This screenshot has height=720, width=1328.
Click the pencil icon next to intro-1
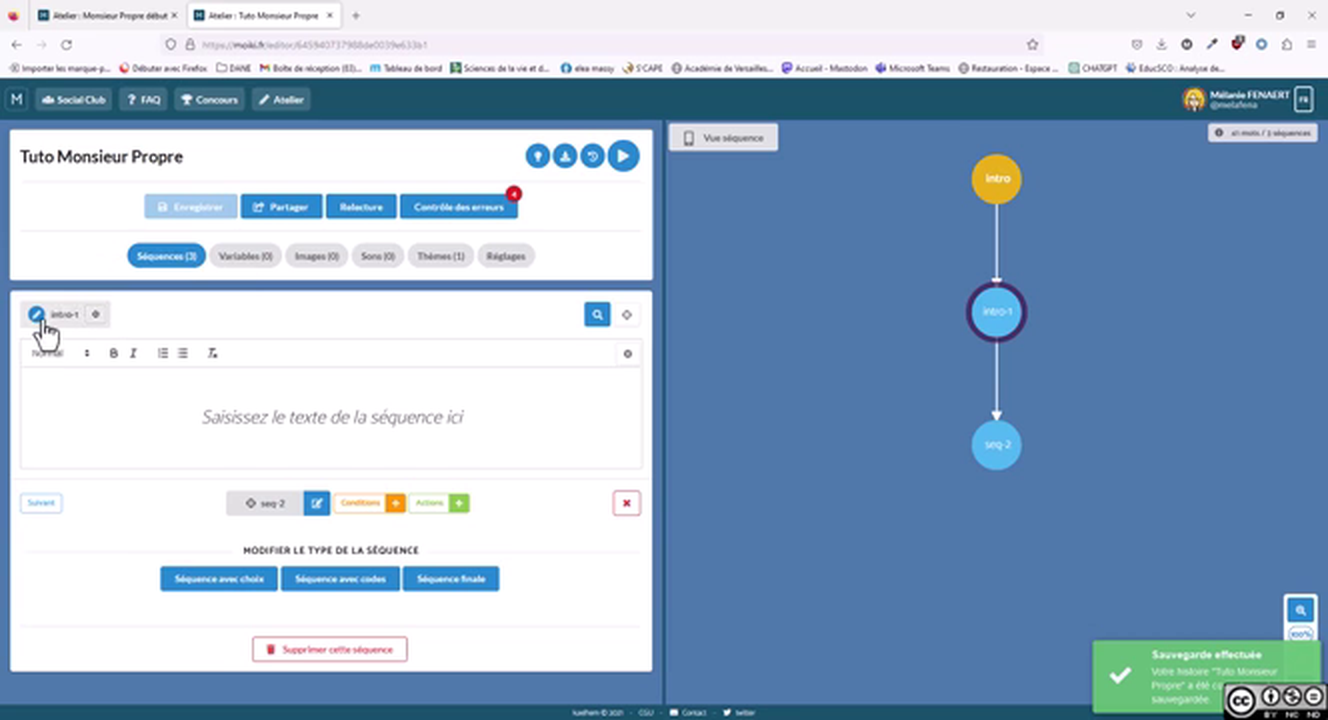pyautogui.click(x=36, y=314)
